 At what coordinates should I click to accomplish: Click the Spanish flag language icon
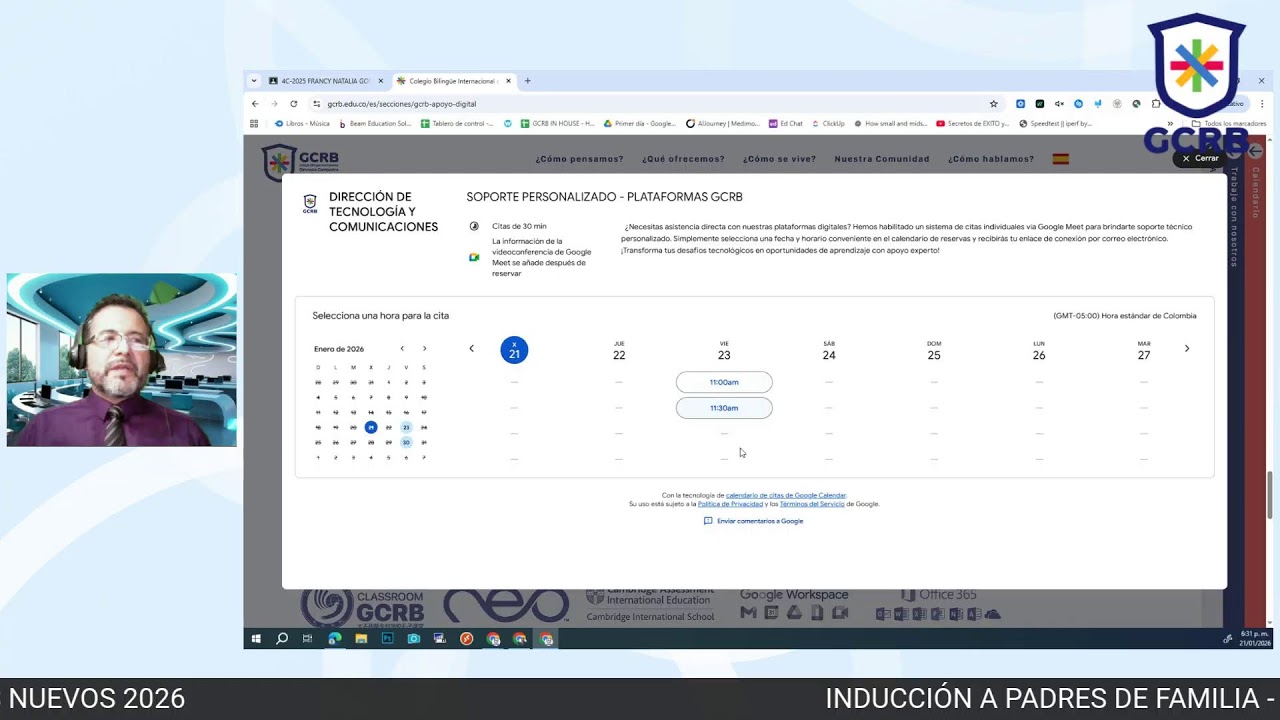pyautogui.click(x=1061, y=159)
